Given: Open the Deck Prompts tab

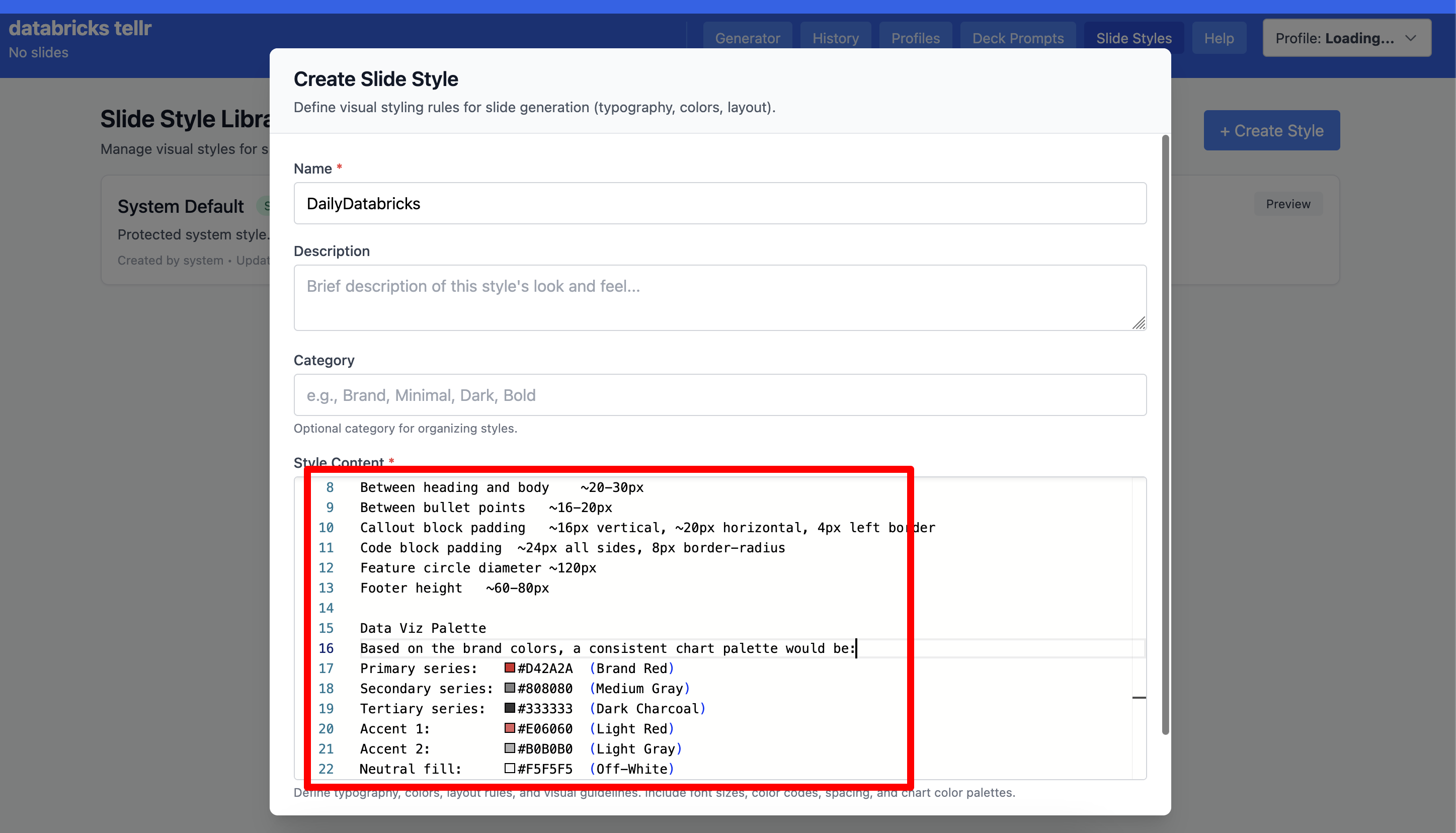Looking at the screenshot, I should click(x=1017, y=38).
